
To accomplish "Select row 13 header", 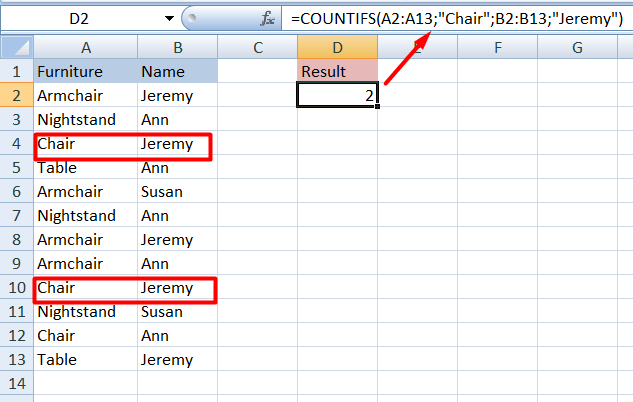I will point(17,360).
